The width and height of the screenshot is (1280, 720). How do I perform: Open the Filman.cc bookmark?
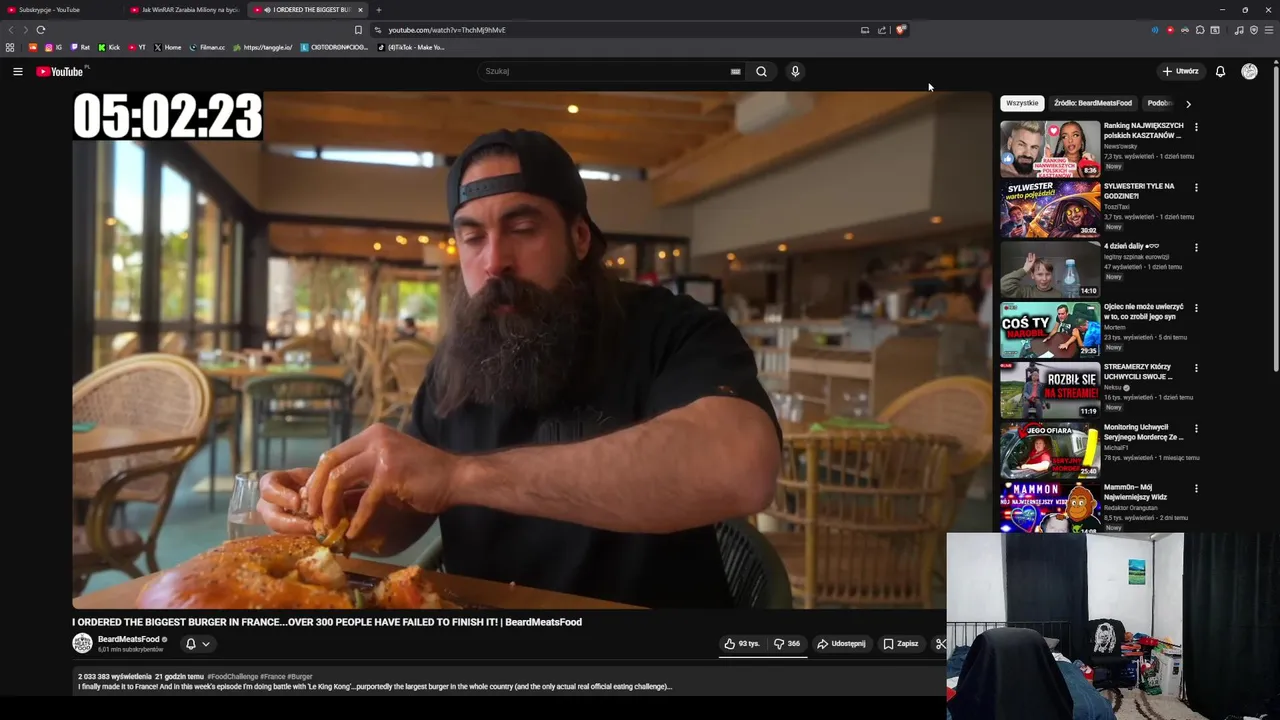(x=207, y=47)
